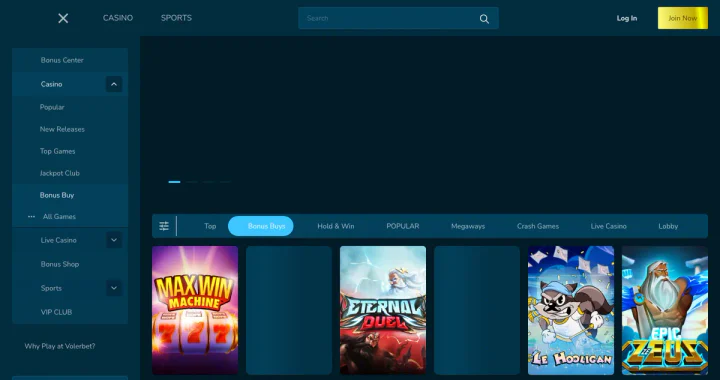Open the Eternal Duel game thumbnail

[383, 310]
